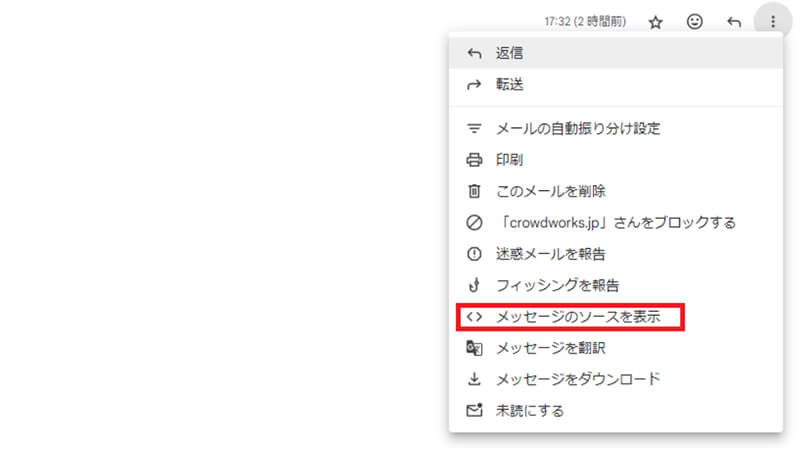Click the 17:32 (2 時間前) timestamp
This screenshot has height=450, width=800.
585,22
